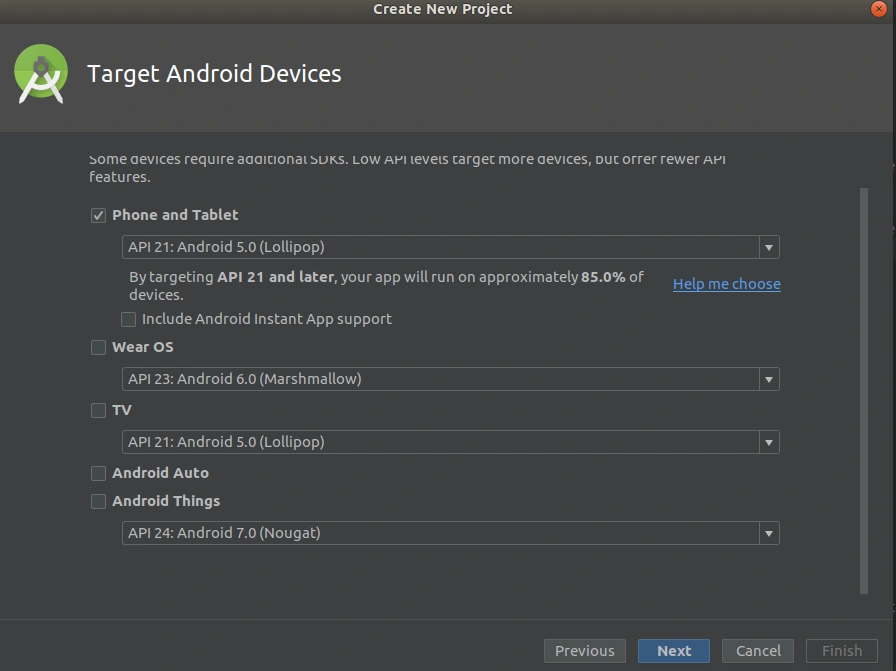Check the Wear OS checkbox

click(x=98, y=348)
